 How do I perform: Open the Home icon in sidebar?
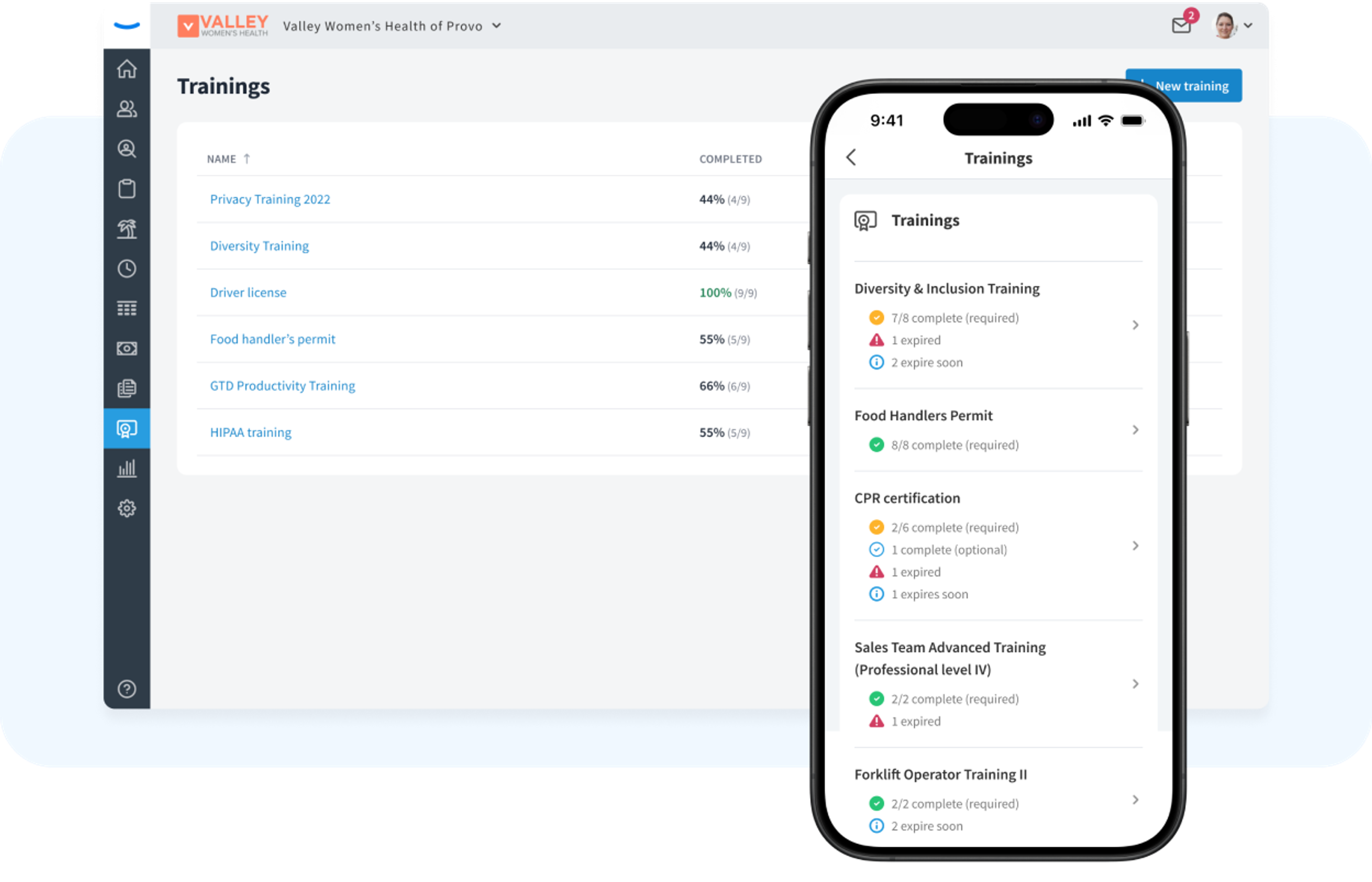click(x=126, y=69)
